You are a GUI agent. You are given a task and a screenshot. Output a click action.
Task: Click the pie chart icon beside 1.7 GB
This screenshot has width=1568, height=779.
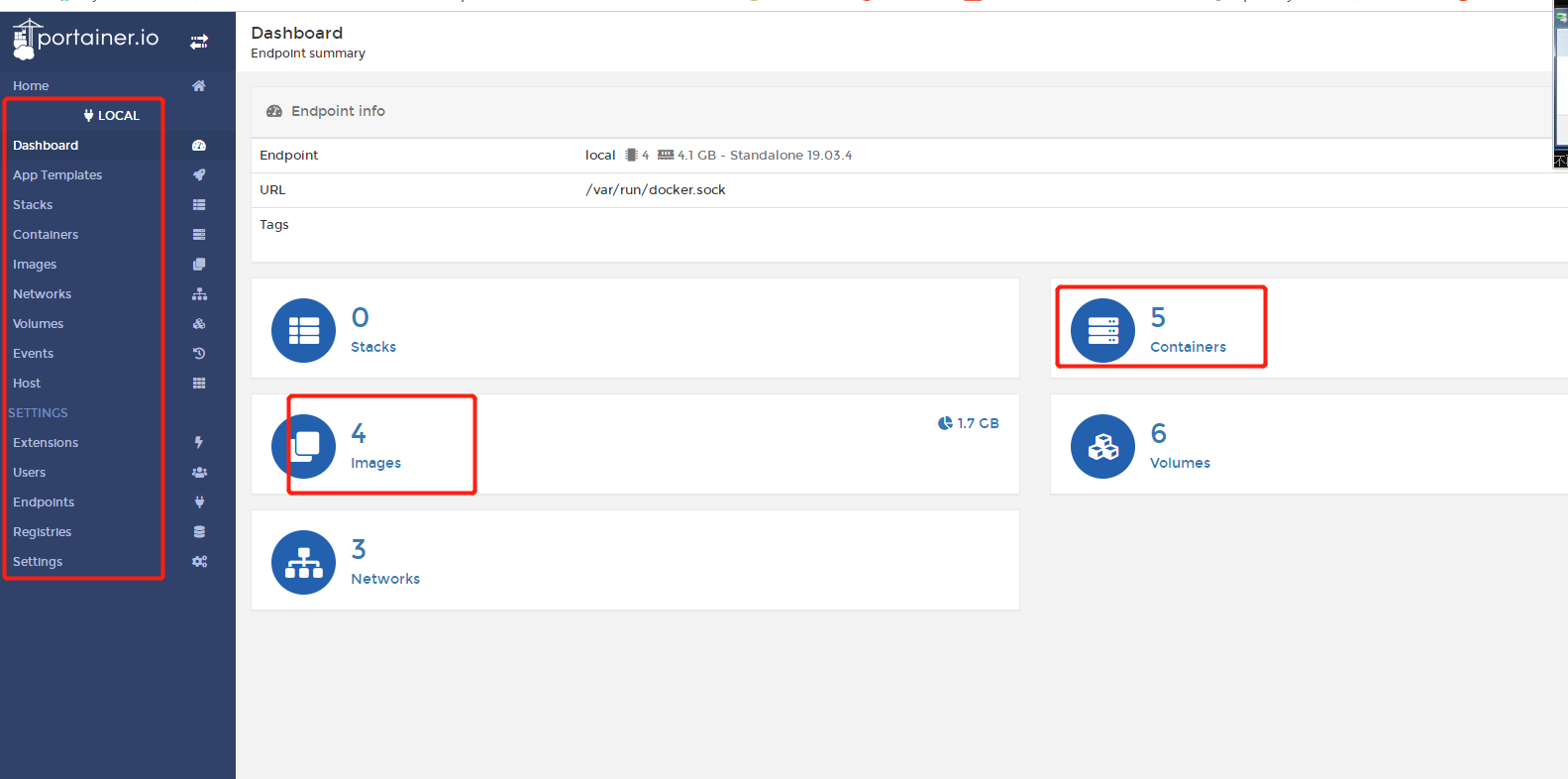(x=945, y=423)
